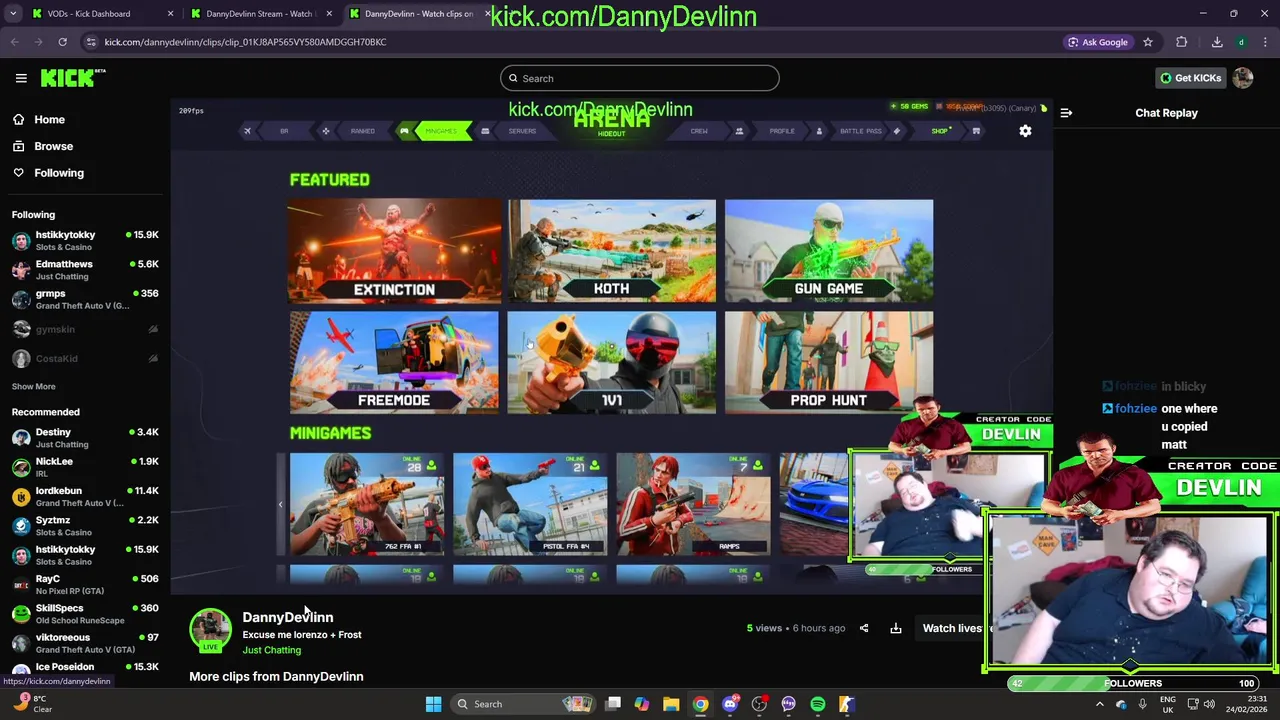The width and height of the screenshot is (1280, 720).
Task: Open NickLee recommended channel
Action: pyautogui.click(x=85, y=467)
